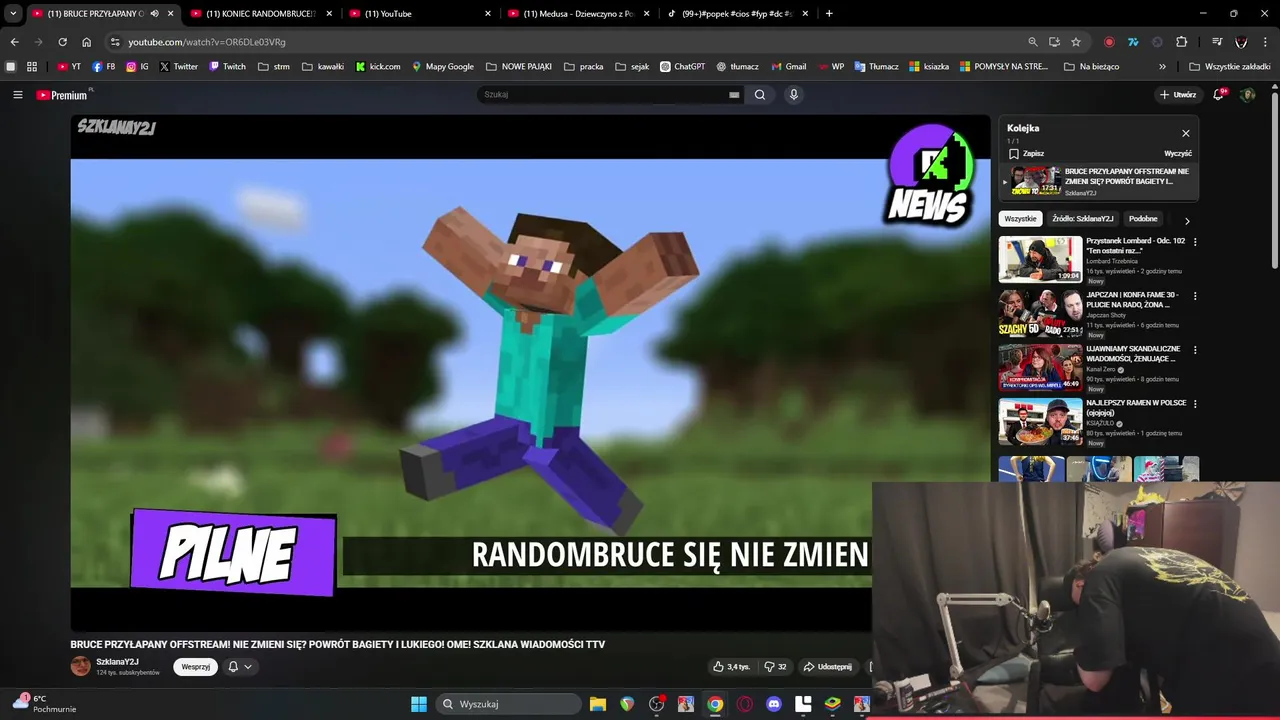Select the Źródło: SzklanaY2J chip

[1082, 219]
